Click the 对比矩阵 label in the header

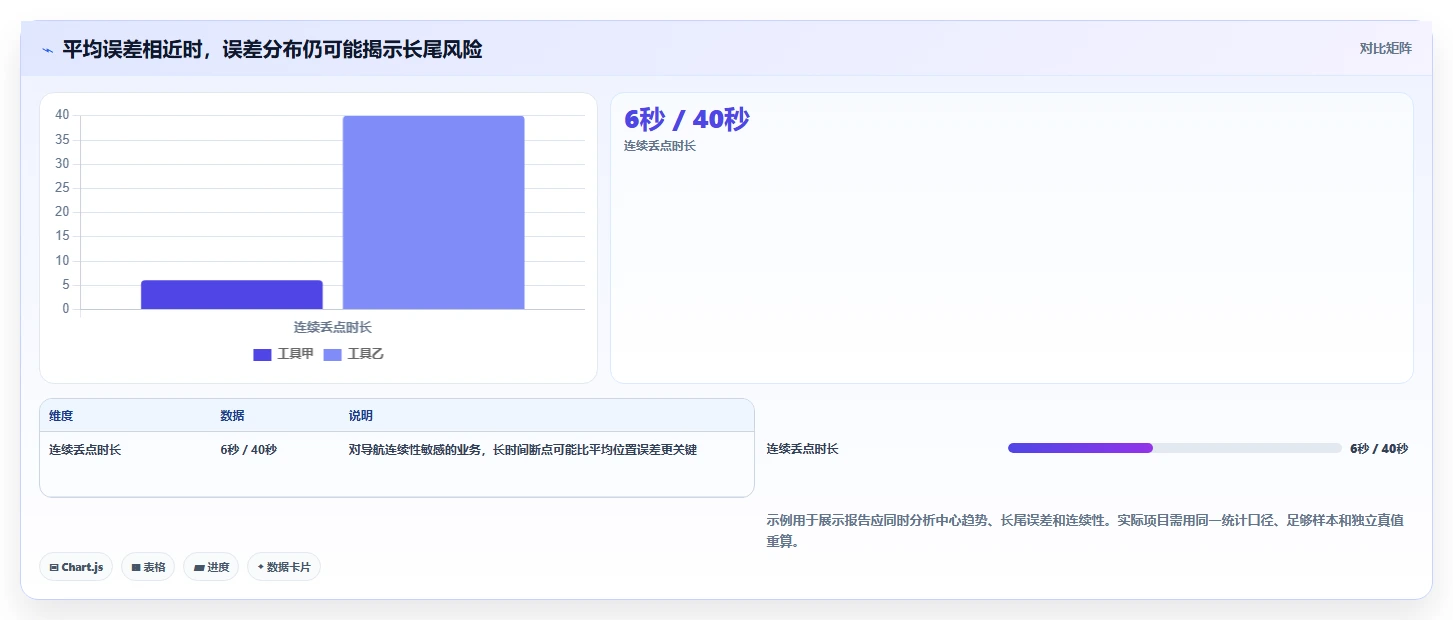pyautogui.click(x=1386, y=48)
